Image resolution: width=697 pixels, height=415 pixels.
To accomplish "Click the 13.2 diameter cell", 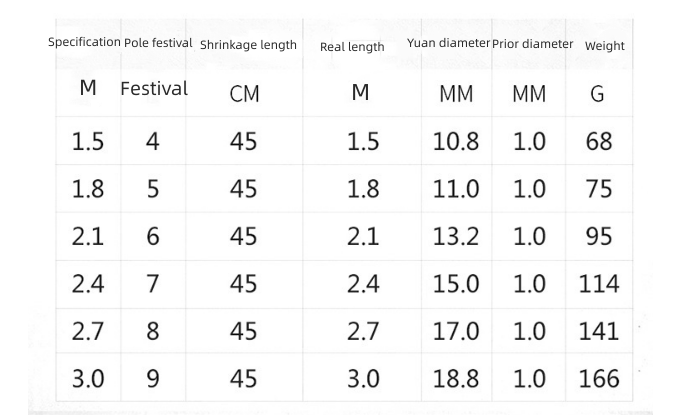I will pyautogui.click(x=456, y=237).
